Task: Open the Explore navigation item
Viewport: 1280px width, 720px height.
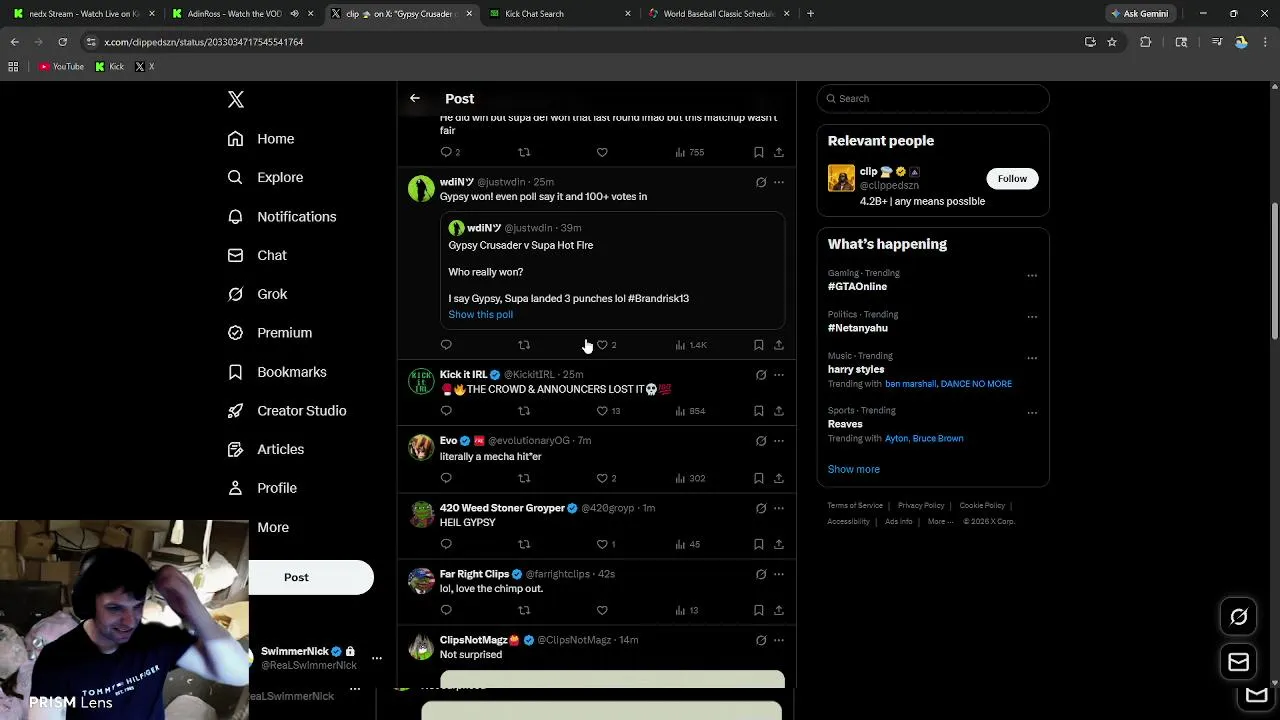Action: coord(265,177)
